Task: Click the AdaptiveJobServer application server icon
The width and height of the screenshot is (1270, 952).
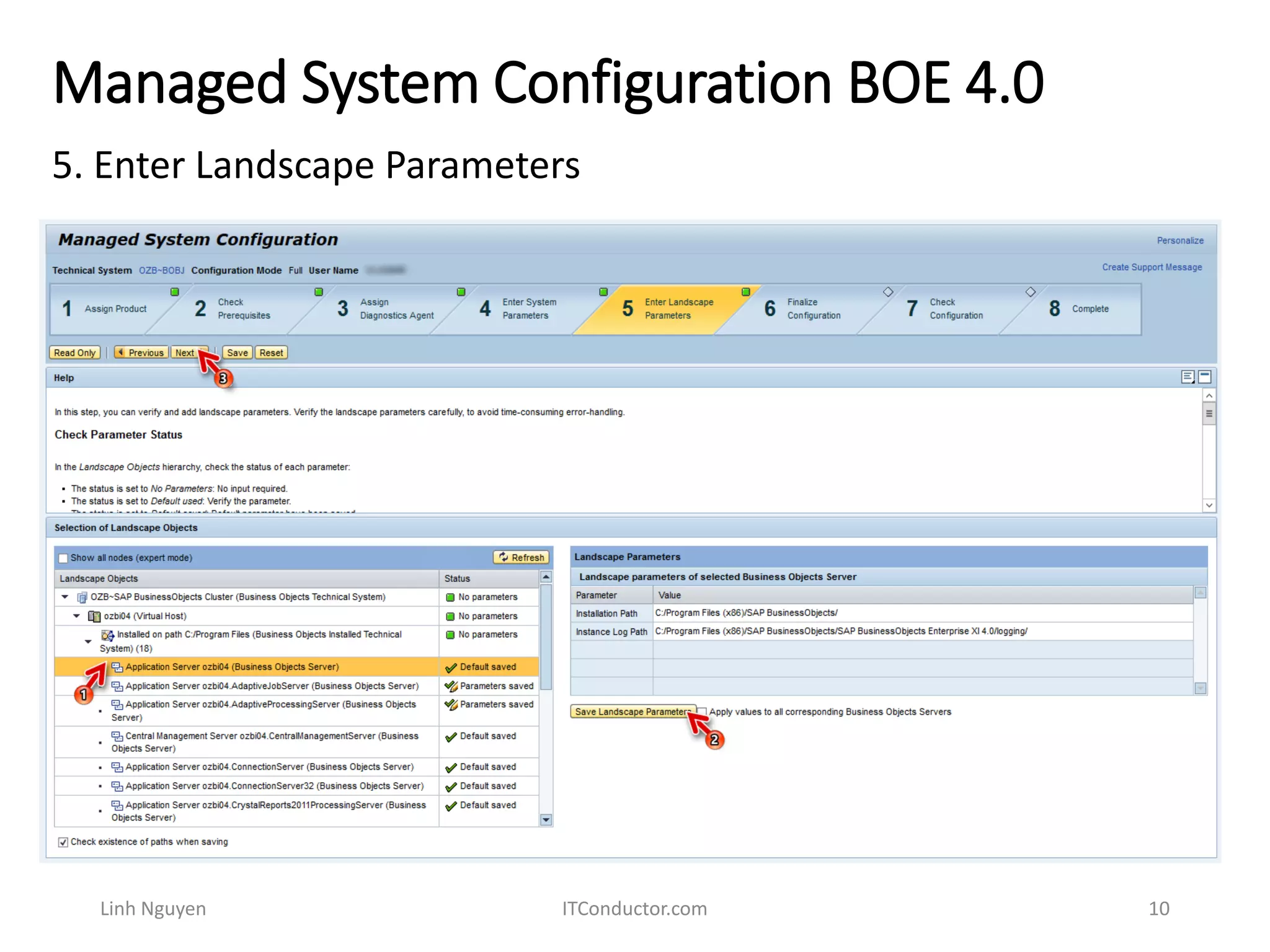Action: 117,686
